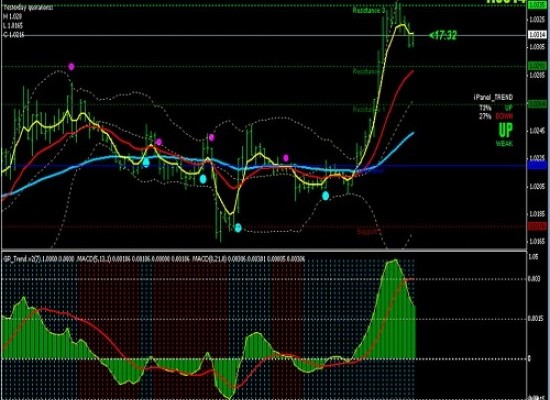Click the 1.0205 price scale label
The height and width of the screenshot is (400, 550).
(x=537, y=186)
